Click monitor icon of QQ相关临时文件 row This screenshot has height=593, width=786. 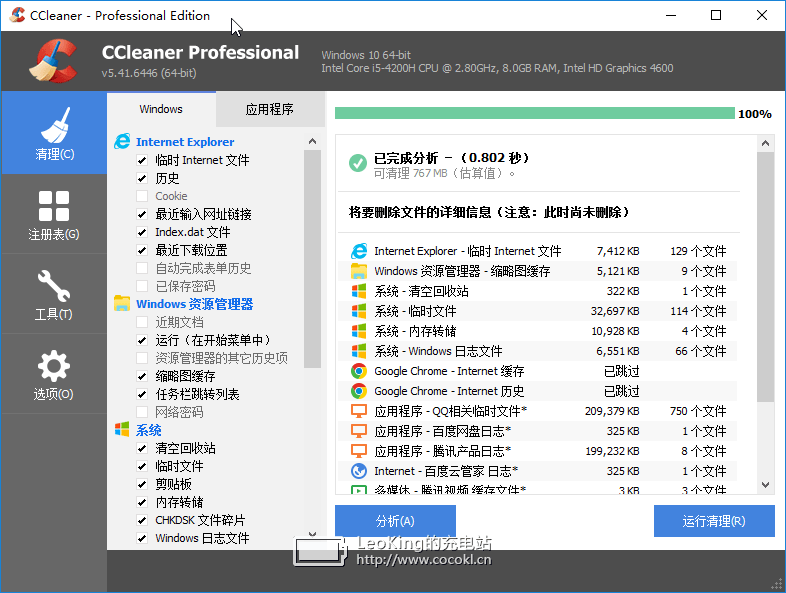(359, 412)
